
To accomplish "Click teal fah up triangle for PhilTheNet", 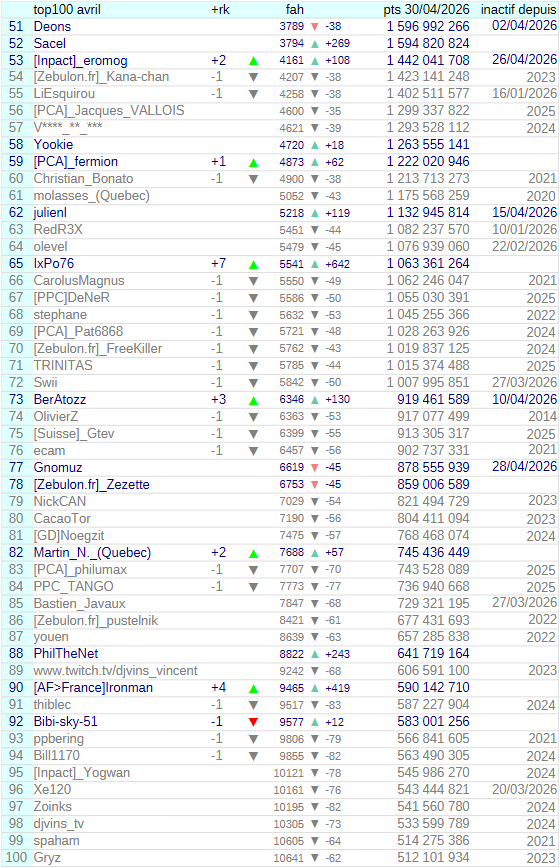I will [315, 654].
